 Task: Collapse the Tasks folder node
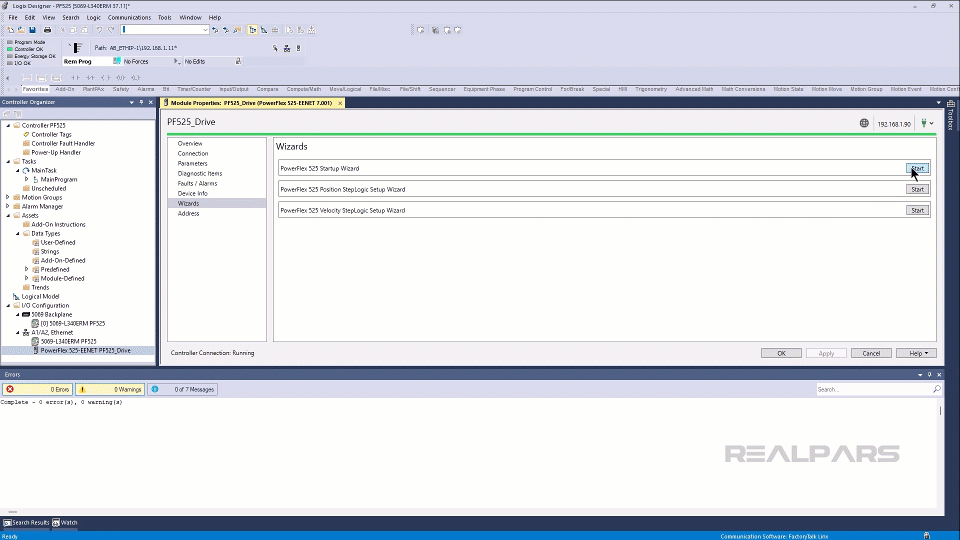point(8,161)
